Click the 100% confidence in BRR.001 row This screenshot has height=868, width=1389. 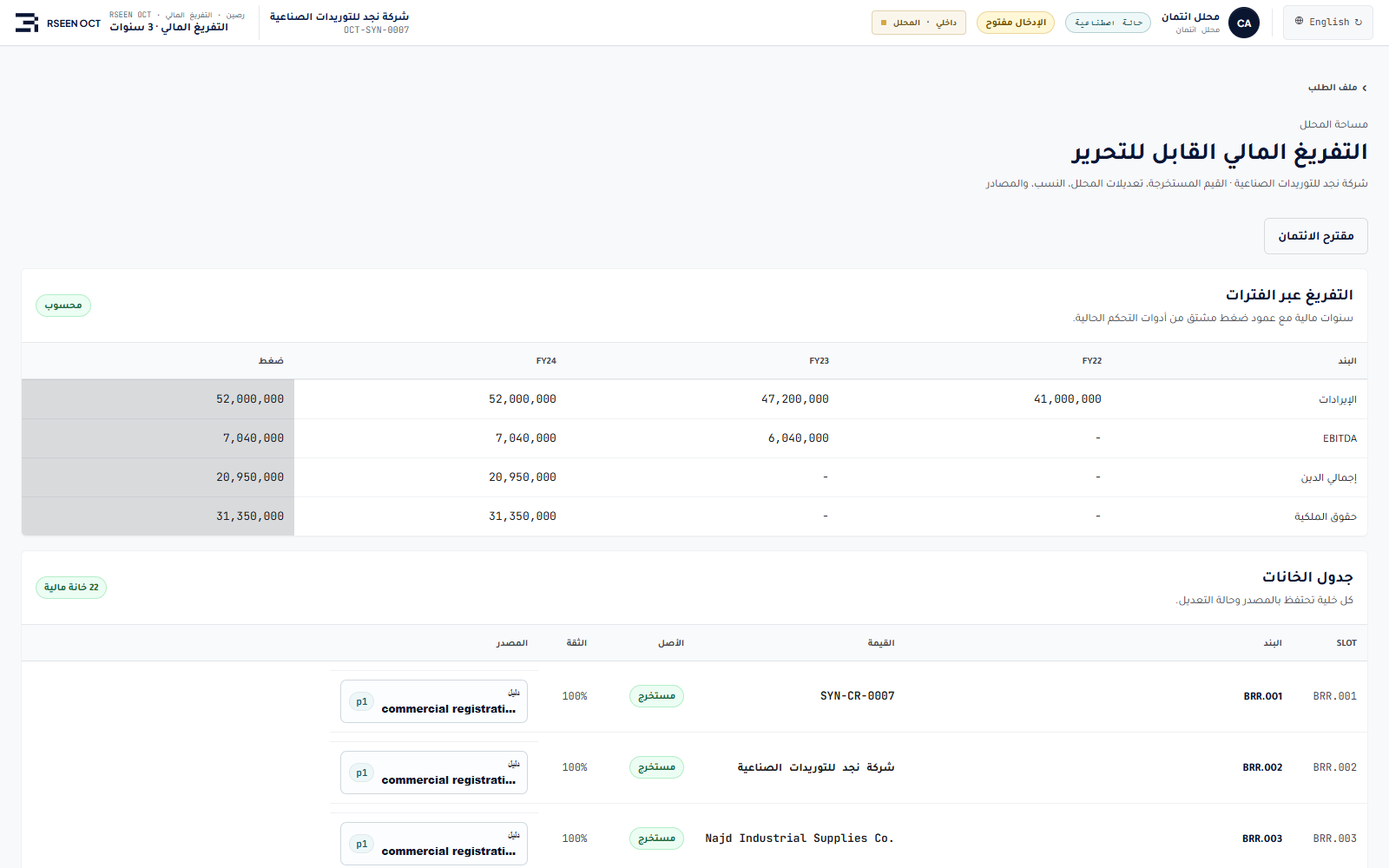tap(575, 696)
